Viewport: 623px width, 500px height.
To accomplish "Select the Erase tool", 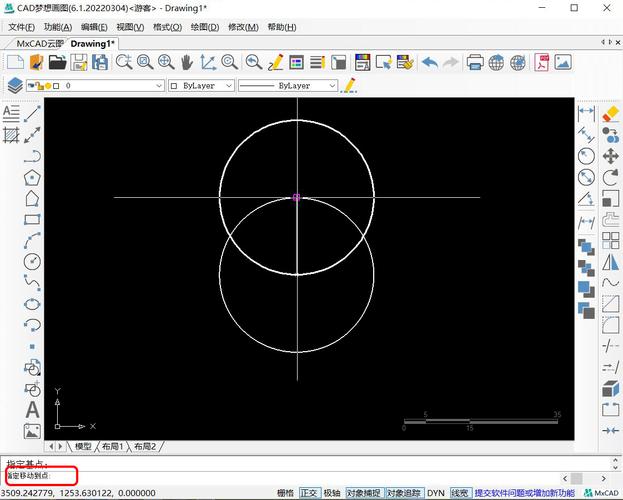I will (x=611, y=114).
